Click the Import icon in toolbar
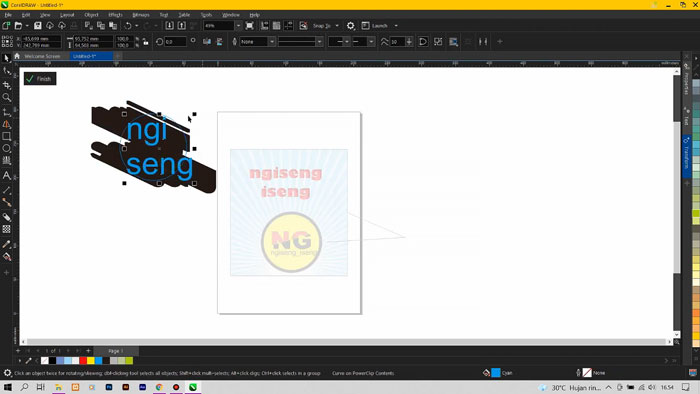Screen dimensions: 700x394 [x=169, y=26]
